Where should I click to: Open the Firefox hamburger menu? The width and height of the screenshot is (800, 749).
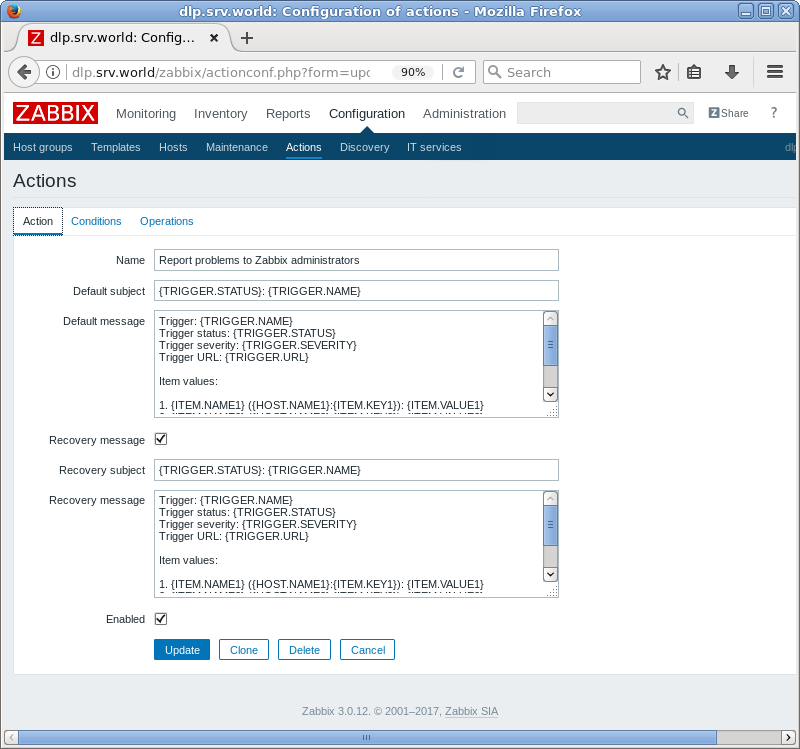[x=775, y=72]
